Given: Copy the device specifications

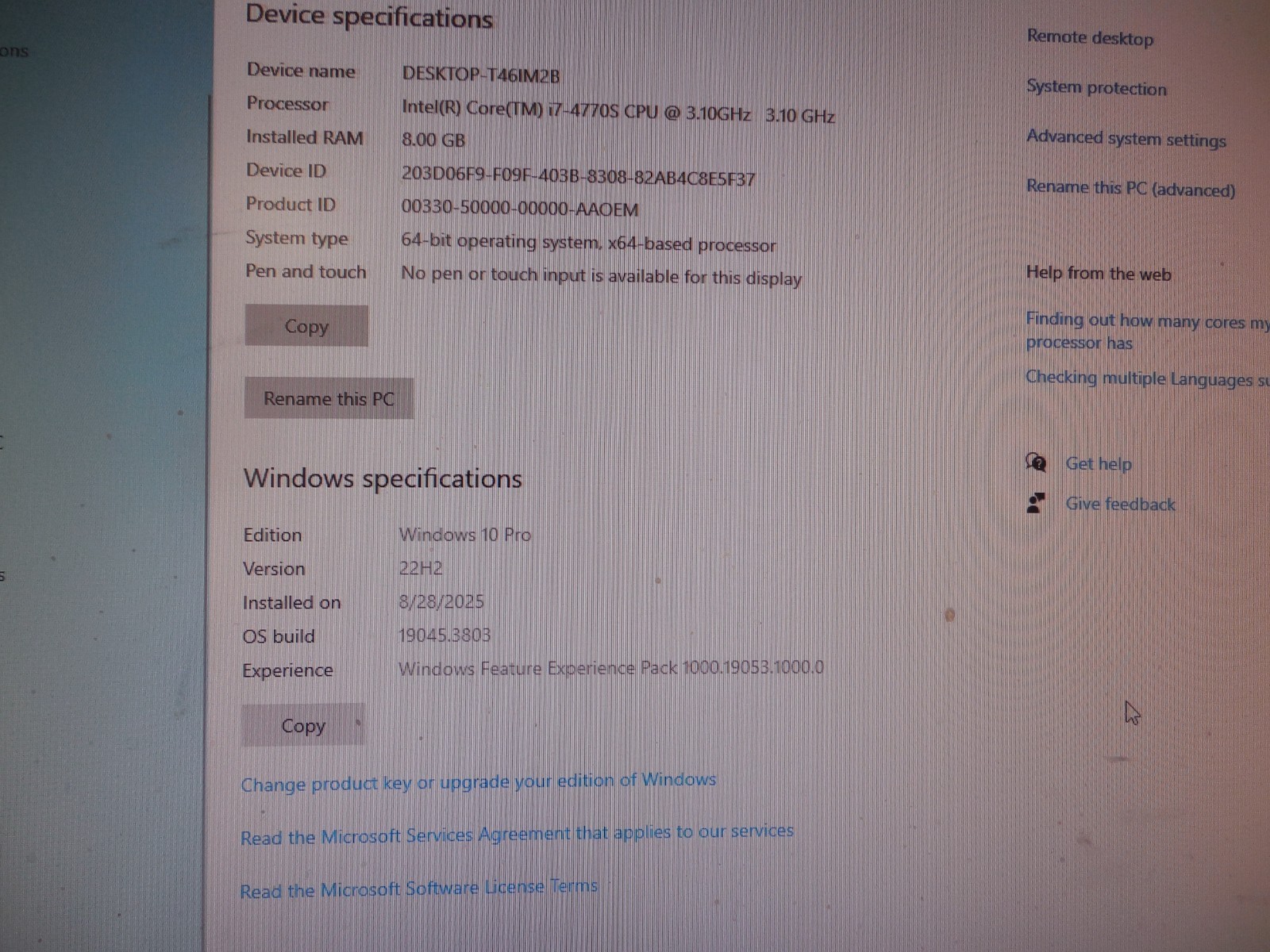Looking at the screenshot, I should pyautogui.click(x=306, y=326).
